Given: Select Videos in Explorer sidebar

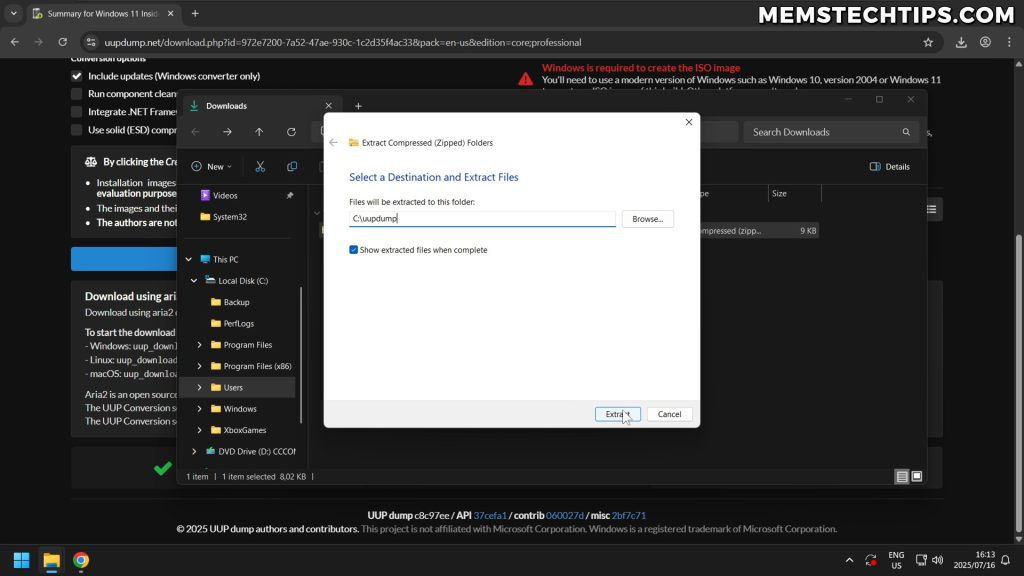Looking at the screenshot, I should (225, 195).
